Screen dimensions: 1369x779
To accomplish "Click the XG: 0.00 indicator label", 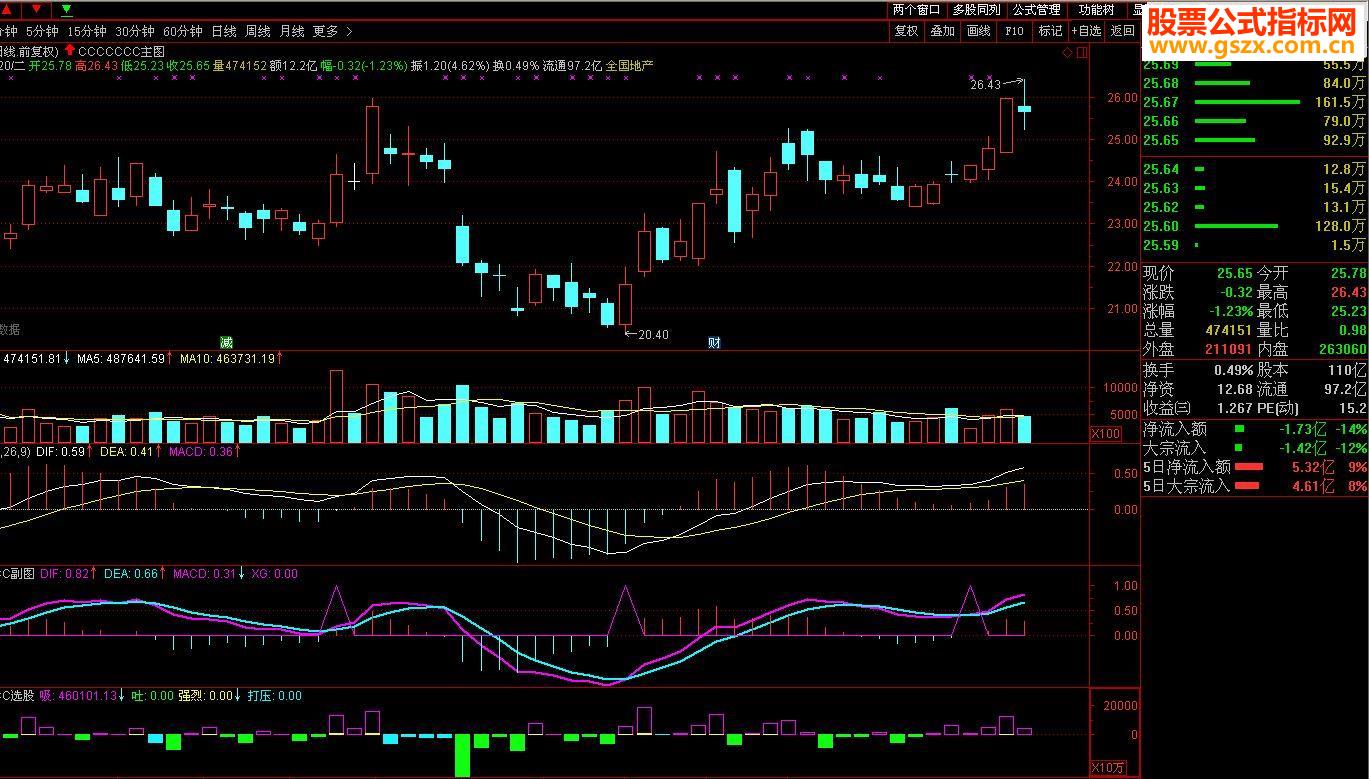I will point(274,574).
